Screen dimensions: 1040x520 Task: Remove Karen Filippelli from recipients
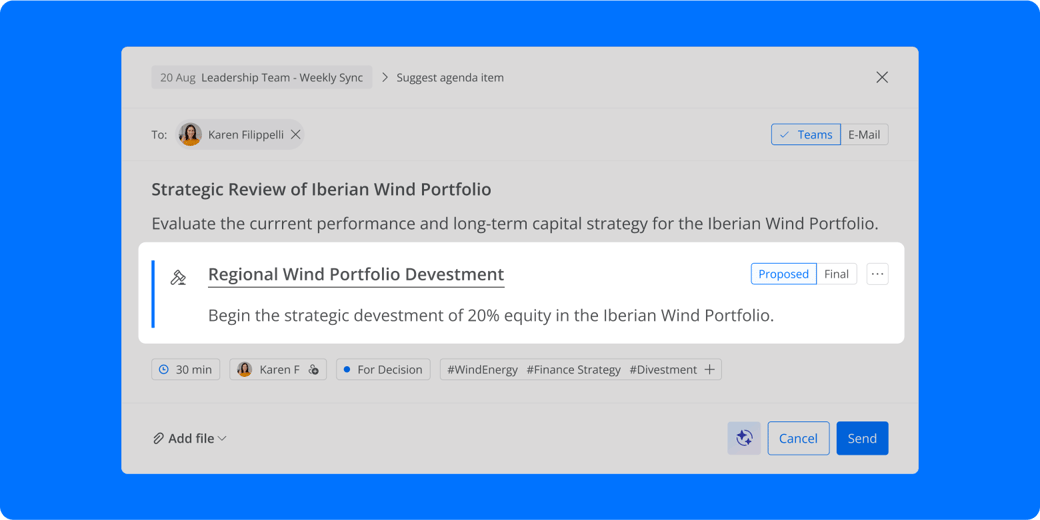[296, 135]
